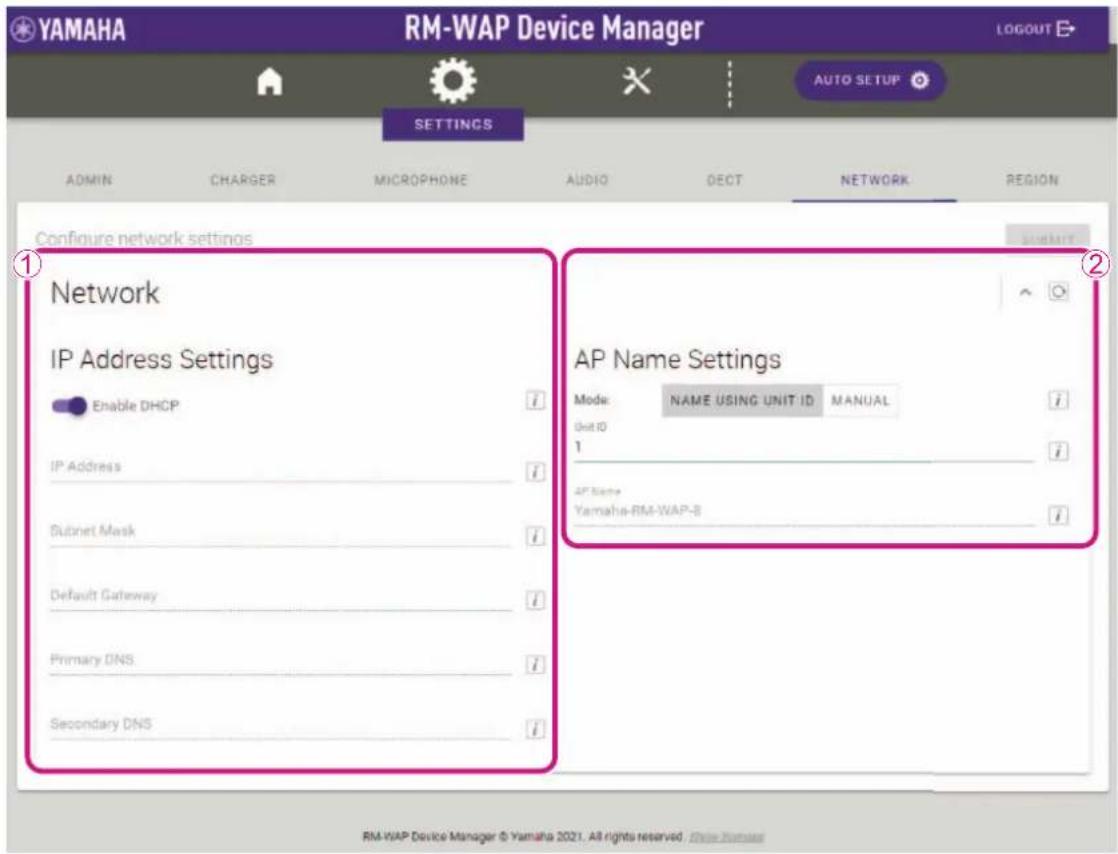Image resolution: width=1118 pixels, height=854 pixels.
Task: Collapse the Network panel with chevron
Action: pos(1025,292)
